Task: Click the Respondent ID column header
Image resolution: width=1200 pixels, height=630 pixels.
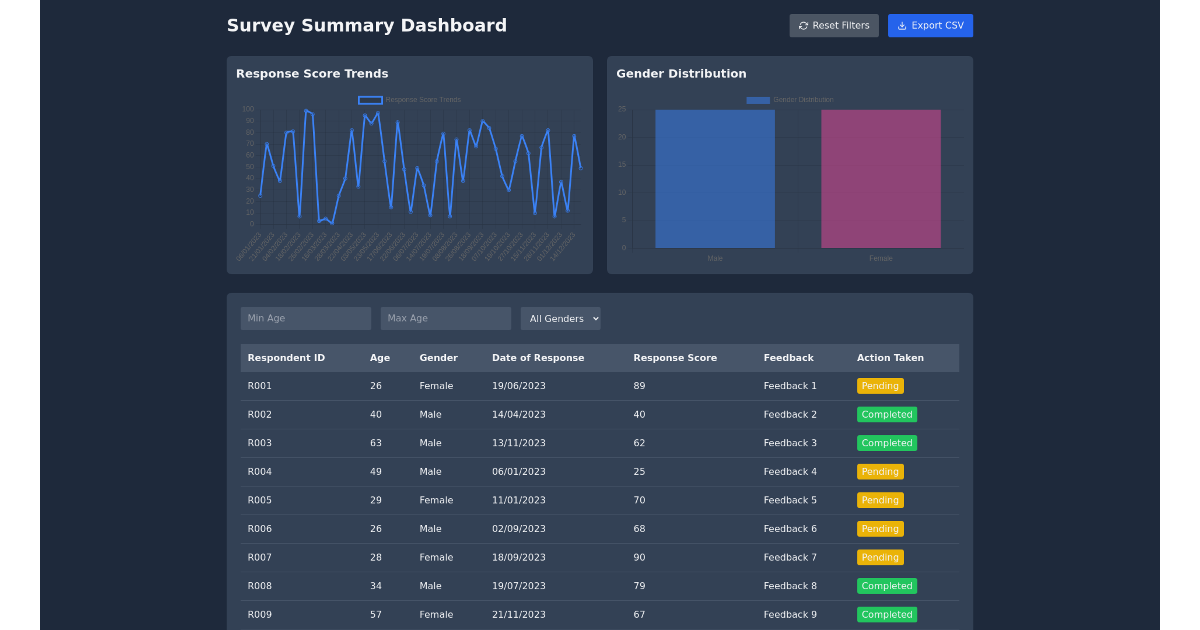Action: (286, 358)
